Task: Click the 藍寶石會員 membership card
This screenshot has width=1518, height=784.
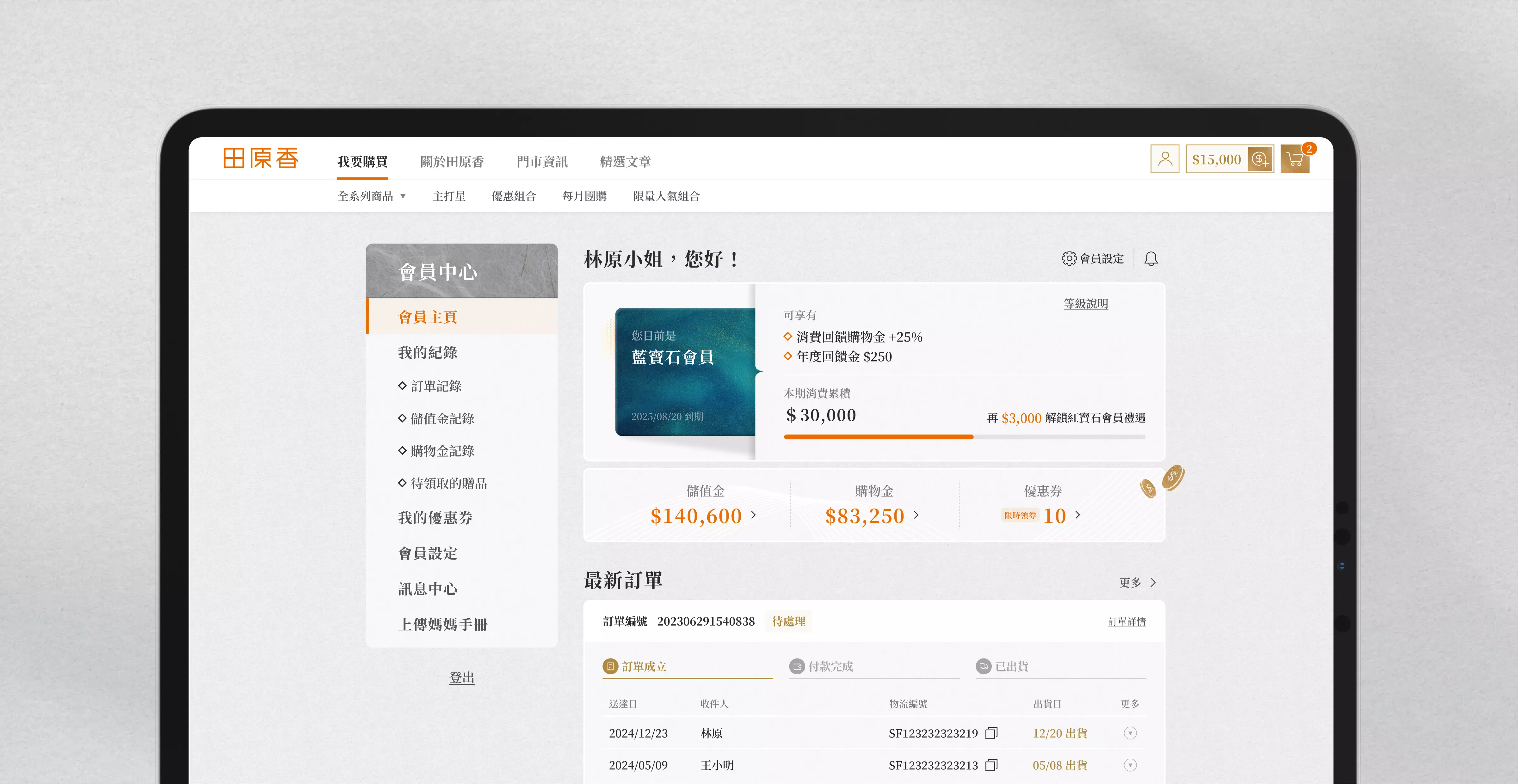Action: pos(685,372)
